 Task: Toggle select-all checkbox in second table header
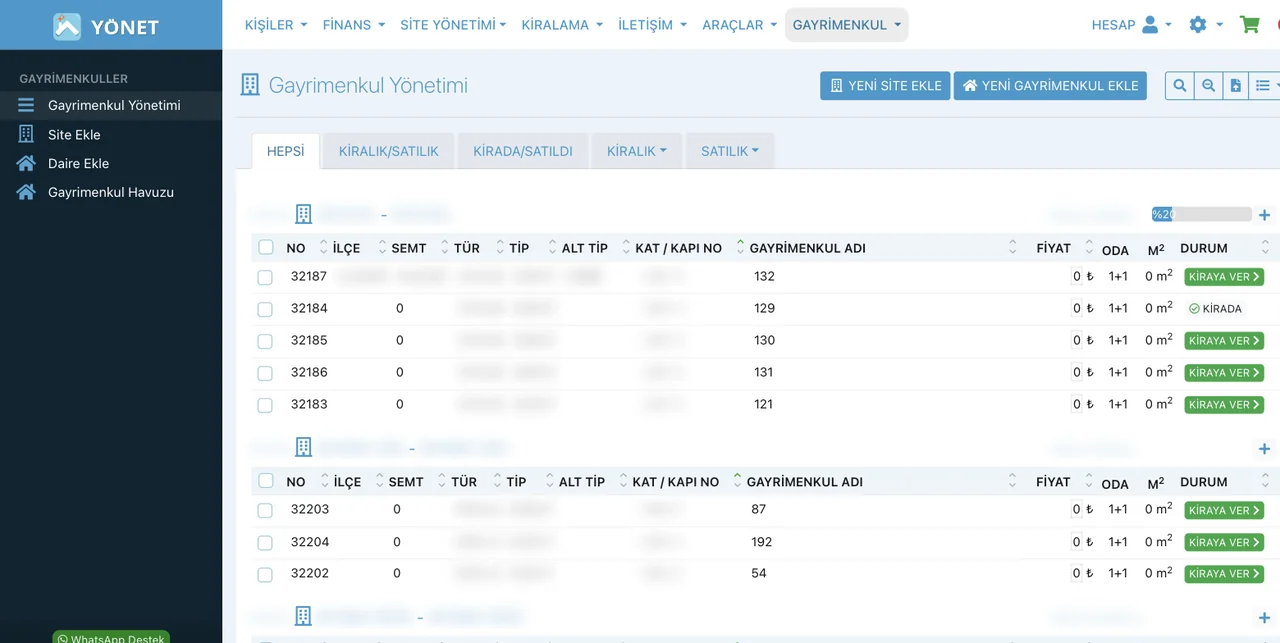265,481
